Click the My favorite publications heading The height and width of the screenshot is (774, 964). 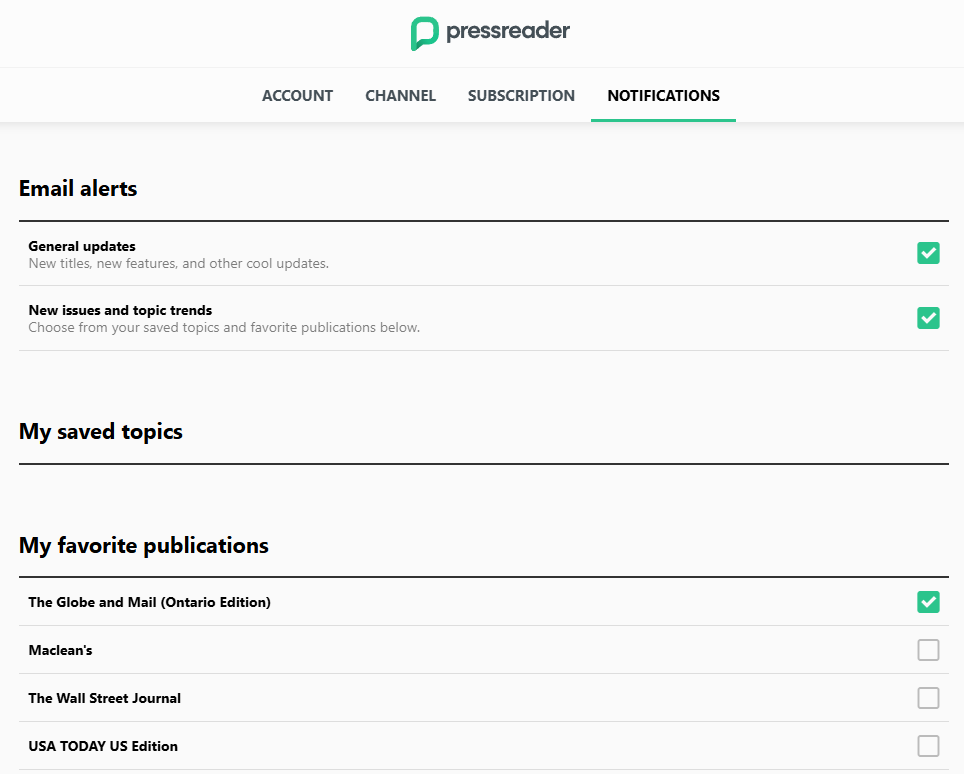(143, 545)
